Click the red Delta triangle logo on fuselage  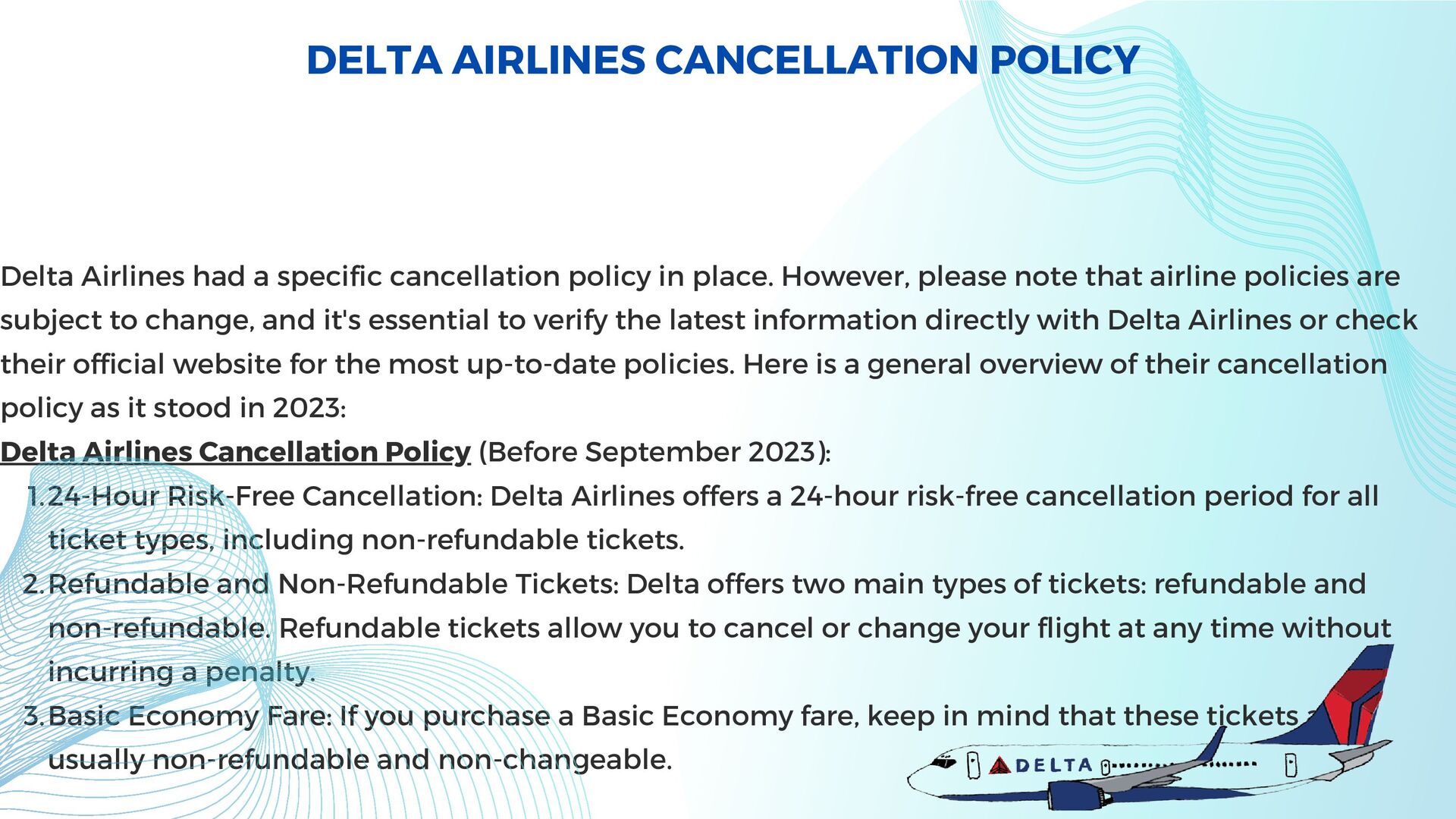click(1000, 765)
